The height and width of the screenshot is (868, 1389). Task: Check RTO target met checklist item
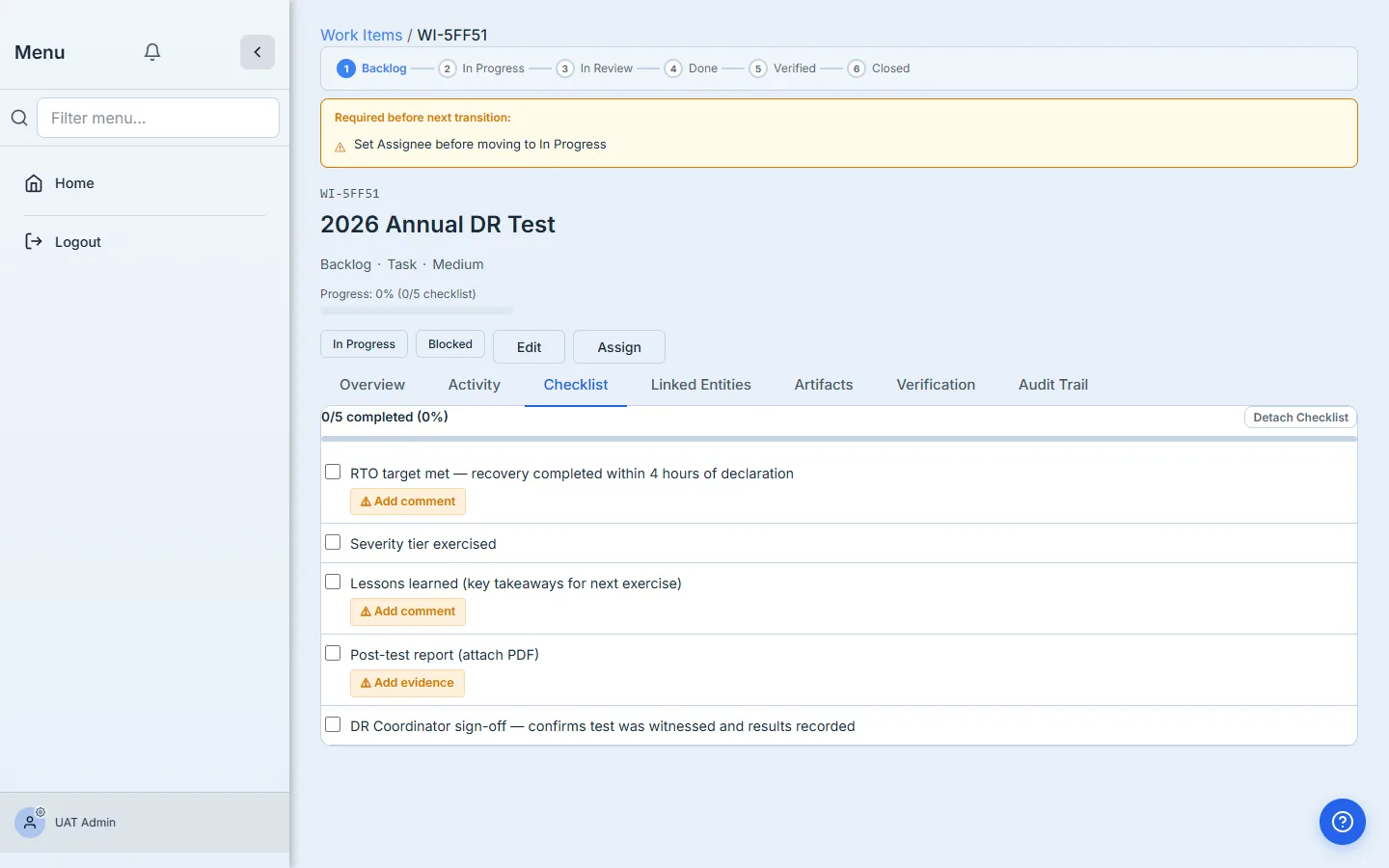point(333,472)
